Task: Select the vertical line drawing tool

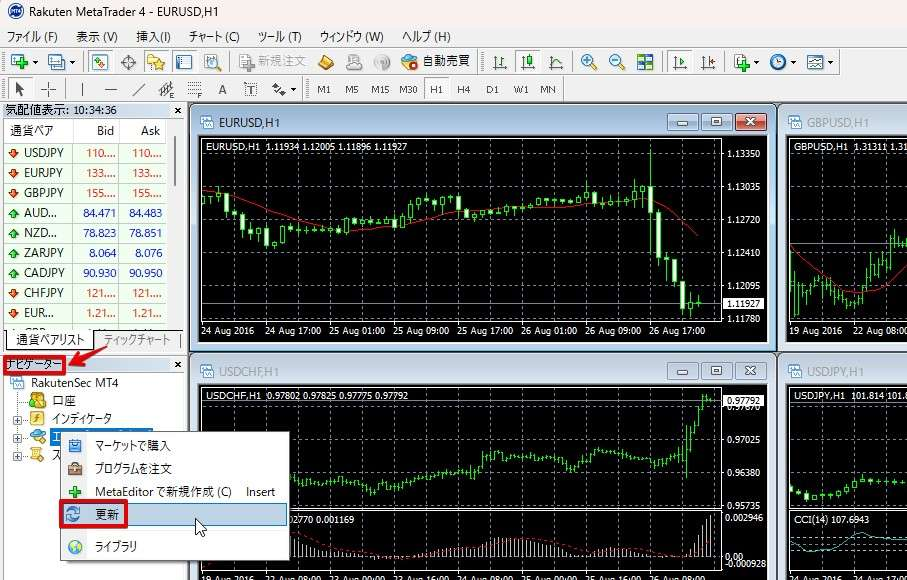Action: coord(82,90)
